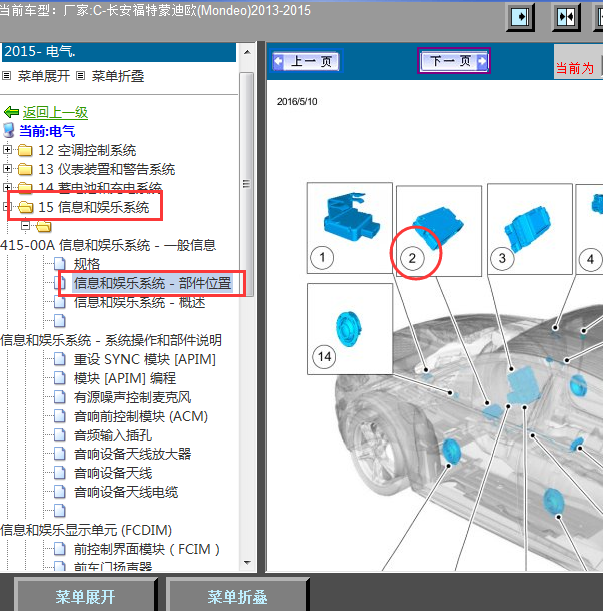Expand the 12 空调控制系统 folder

coord(7,149)
